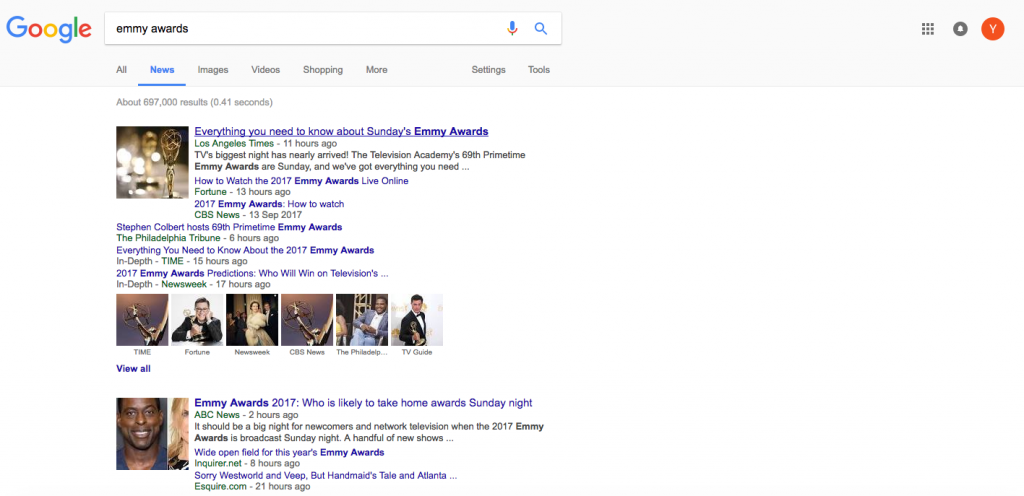Click the voice search microphone icon

[512, 29]
